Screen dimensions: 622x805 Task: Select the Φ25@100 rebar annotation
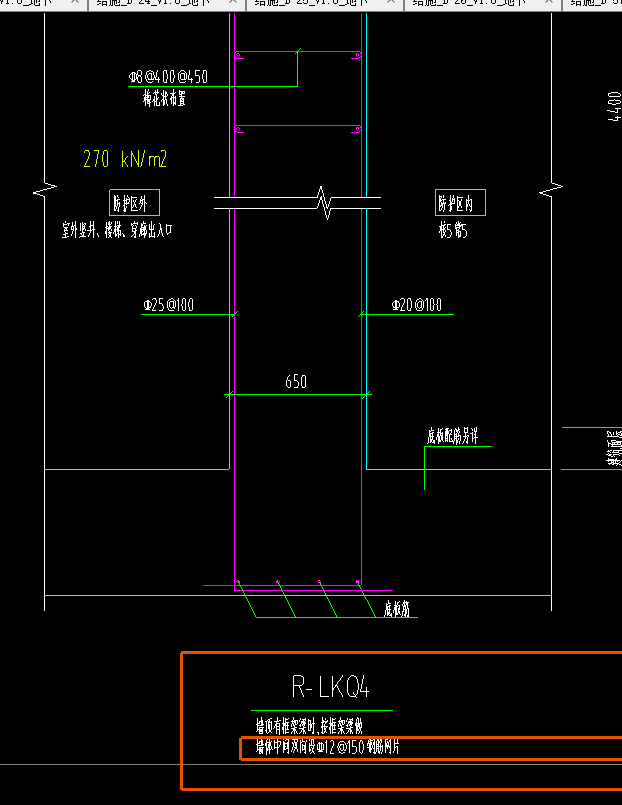point(169,305)
